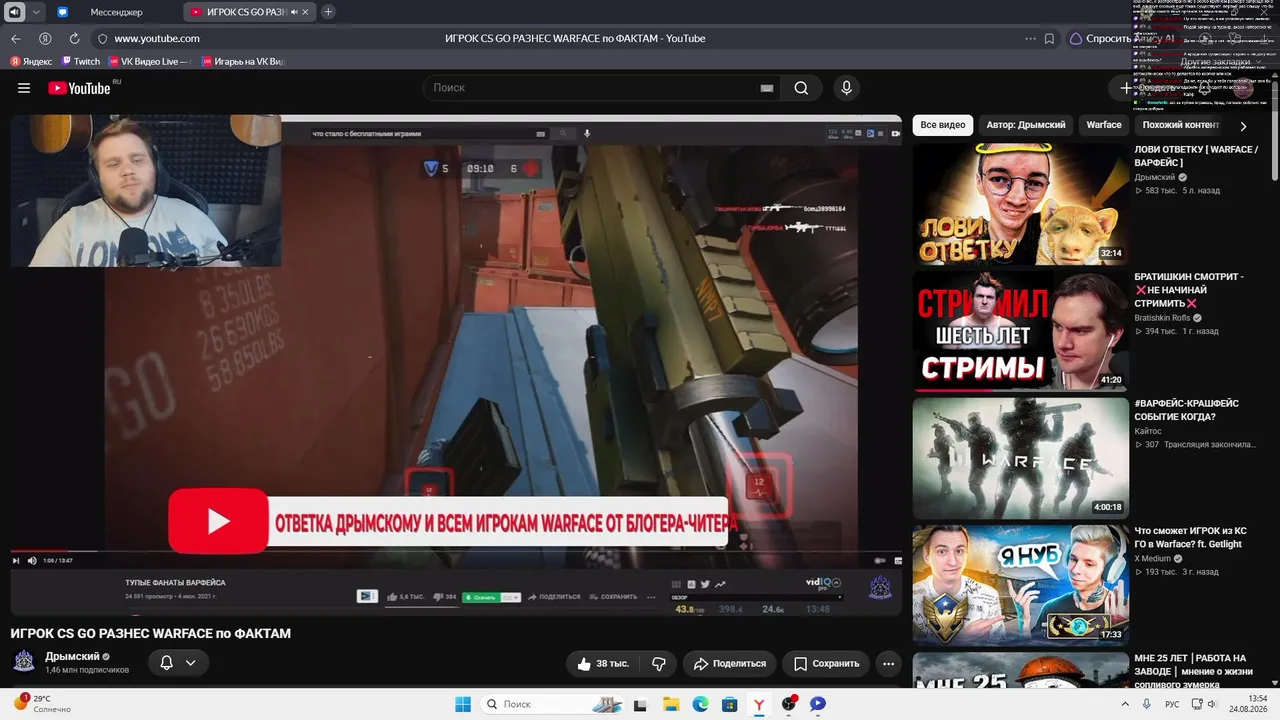Viewport: 1280px width, 720px height.
Task: Open File Explorer from the taskbar
Action: pos(671,704)
